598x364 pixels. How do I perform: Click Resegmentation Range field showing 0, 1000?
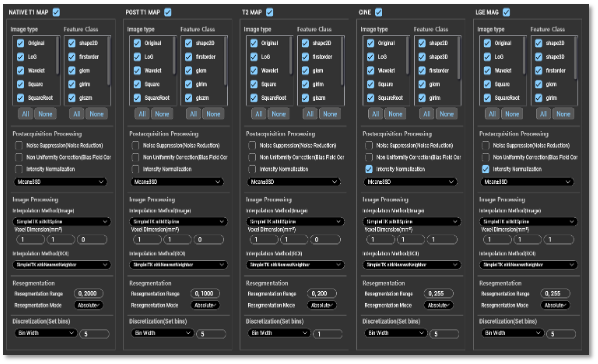(x=206, y=293)
